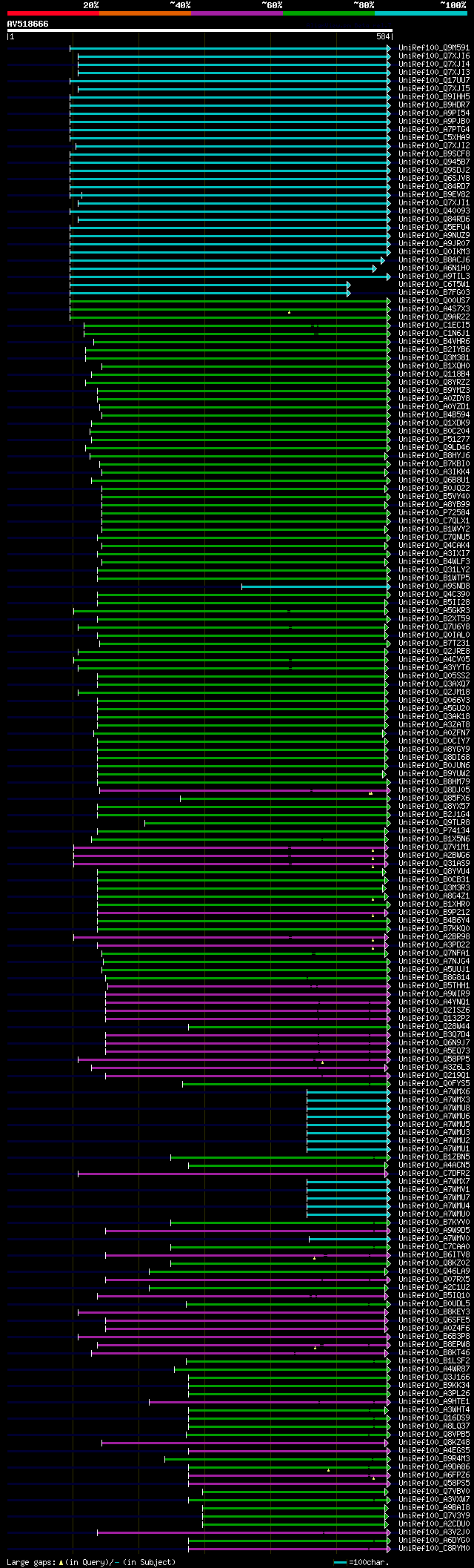Image resolution: width=474 pixels, height=1568 pixels.
Task: Select hit label UniRef100_A7WMU1
Action: pos(434,1149)
